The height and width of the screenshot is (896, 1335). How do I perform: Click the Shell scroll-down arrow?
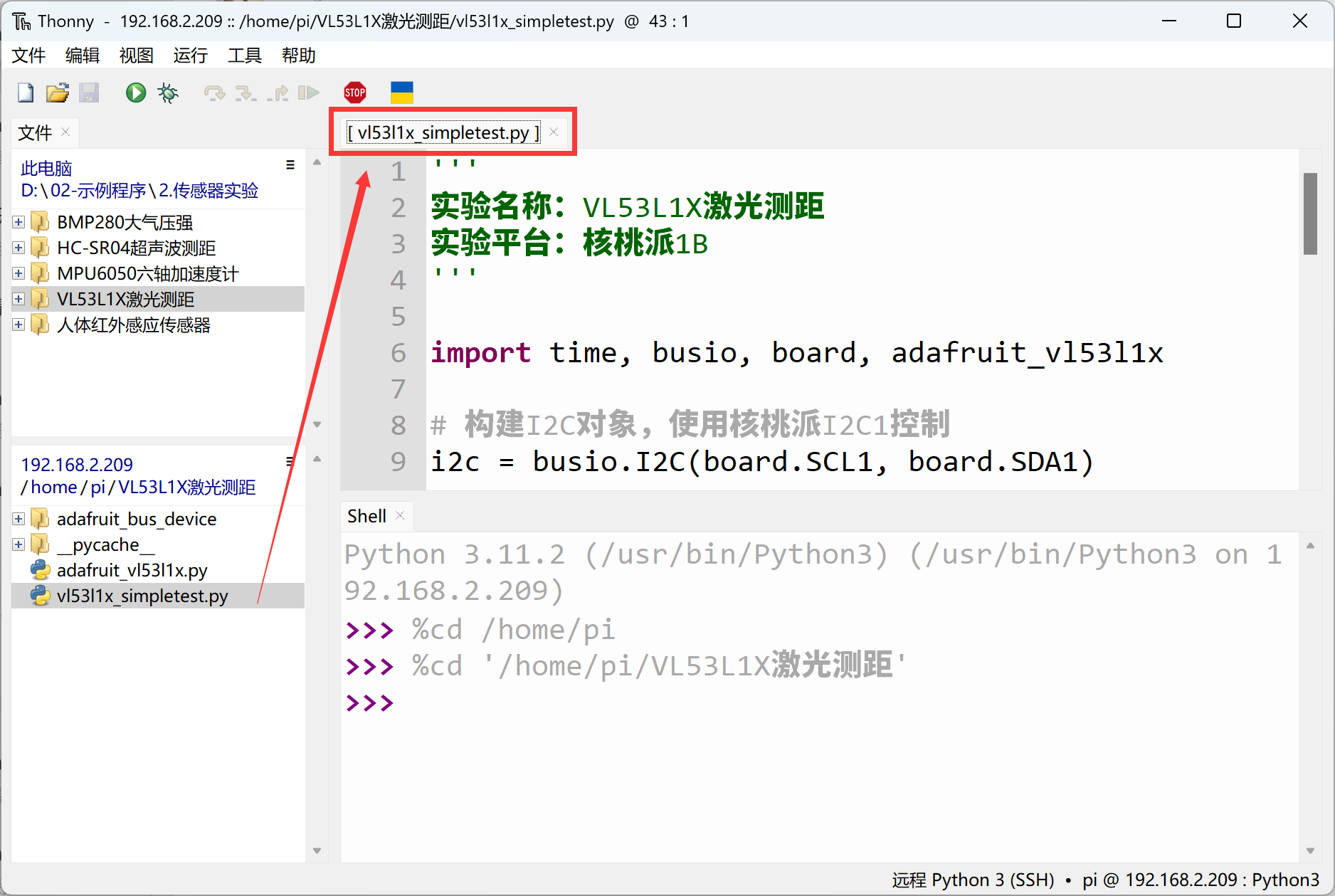pyautogui.click(x=1310, y=850)
